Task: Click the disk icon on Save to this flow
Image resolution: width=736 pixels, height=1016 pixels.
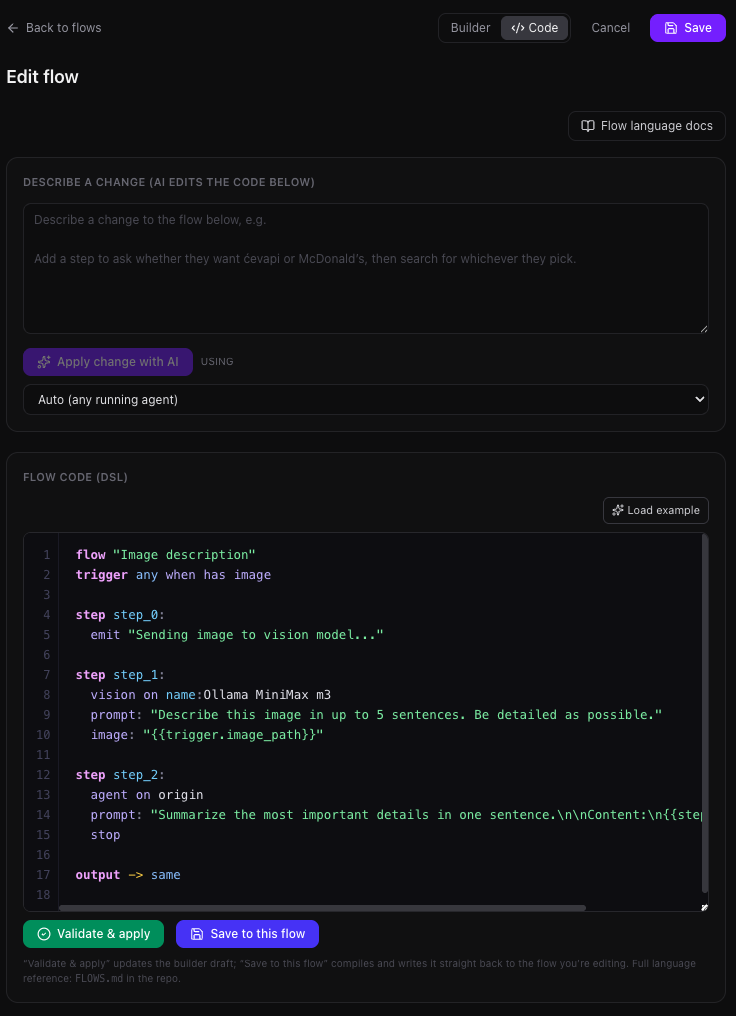Action: pos(197,934)
